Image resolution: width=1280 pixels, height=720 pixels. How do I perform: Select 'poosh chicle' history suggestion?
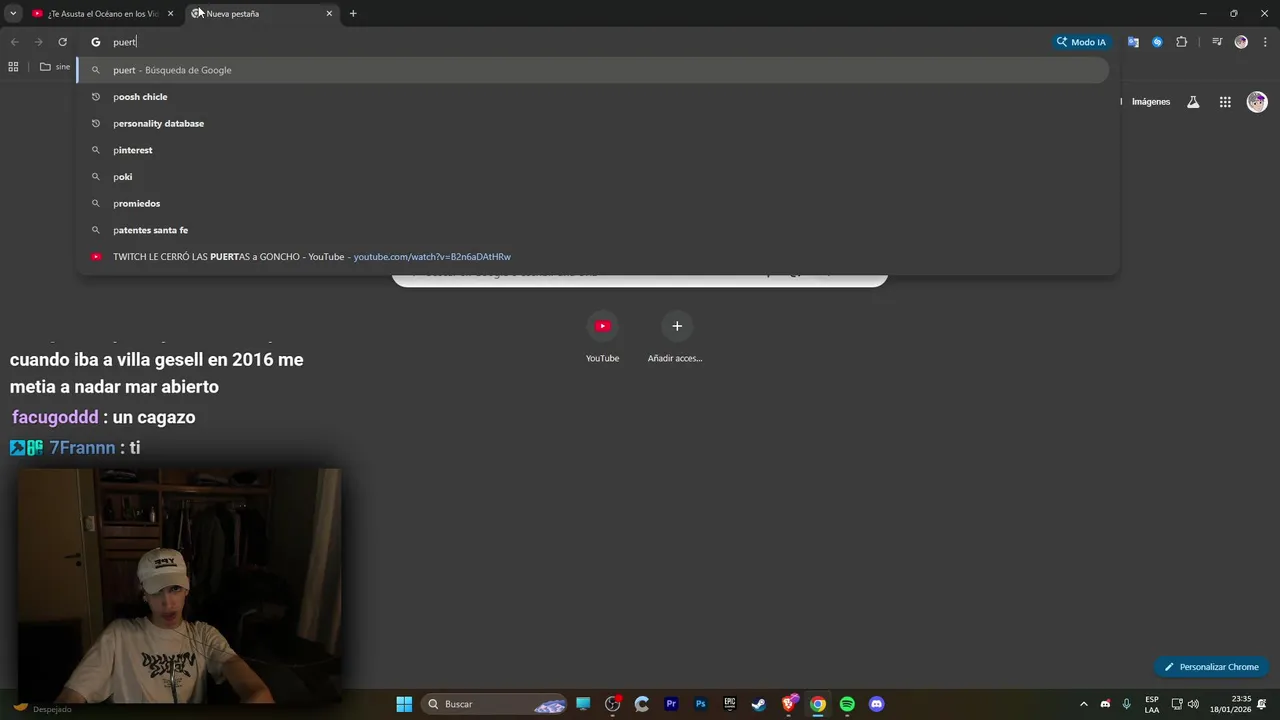tap(593, 97)
